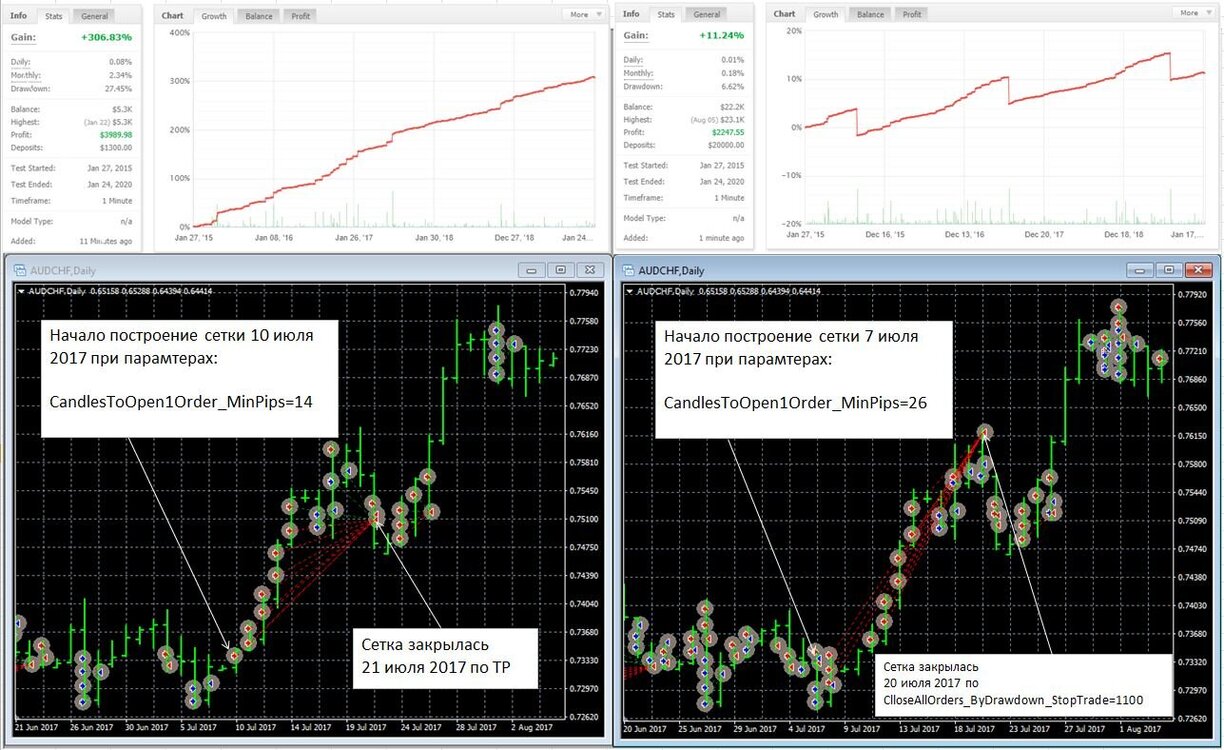Viewport: 1224px width, 750px height.
Task: Open the Stats tab beside +11.24% gain
Action: (x=665, y=15)
